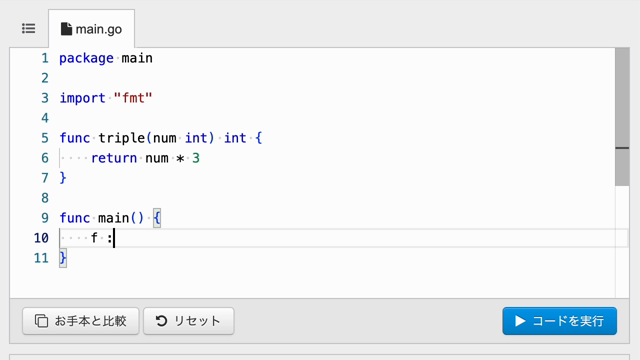Click the "fmt" string on line 3
The height and width of the screenshot is (360, 640).
133,98
